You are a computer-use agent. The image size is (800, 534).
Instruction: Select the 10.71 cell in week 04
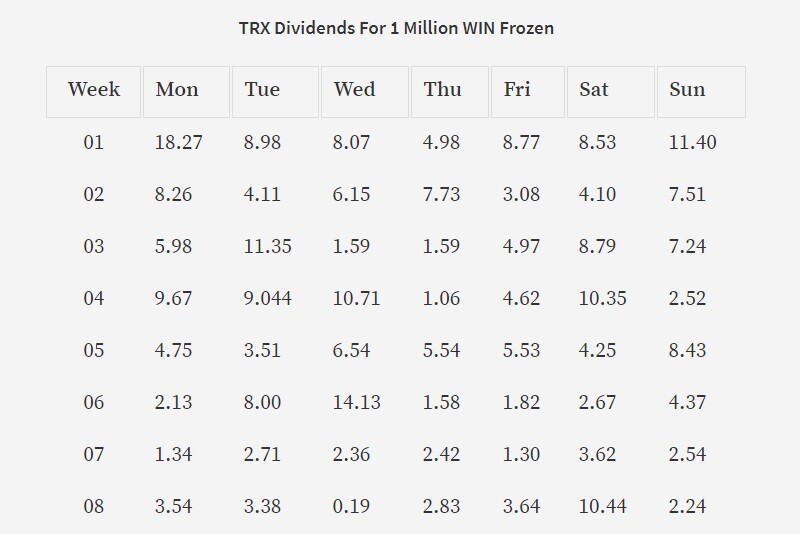[357, 298]
